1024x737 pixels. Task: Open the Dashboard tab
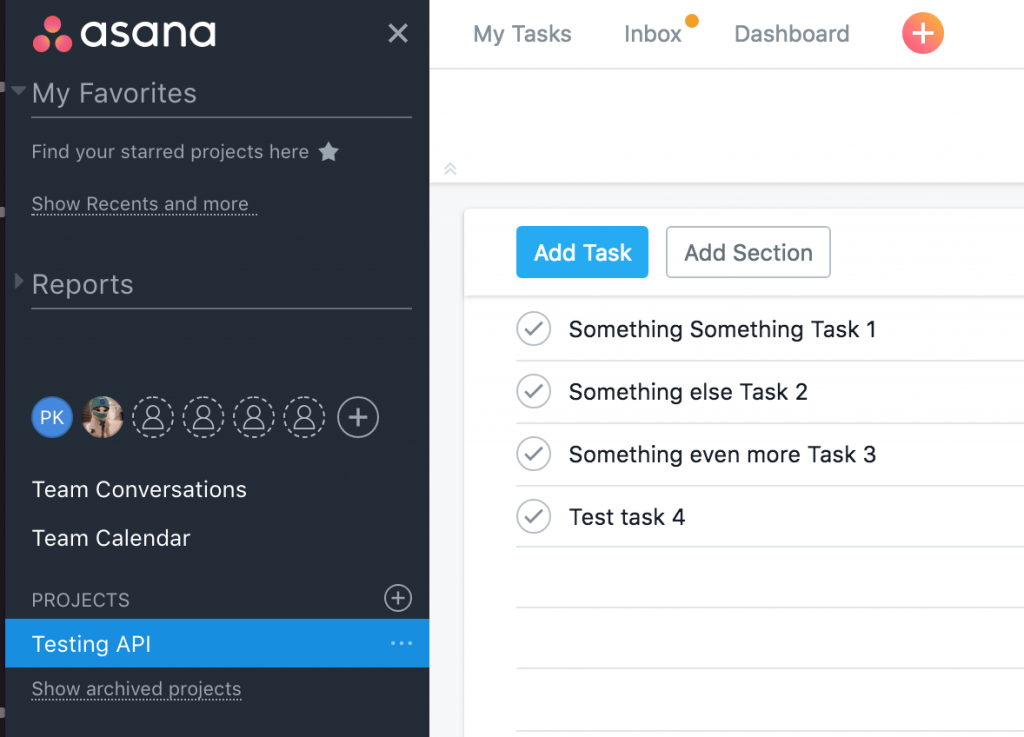pos(791,33)
